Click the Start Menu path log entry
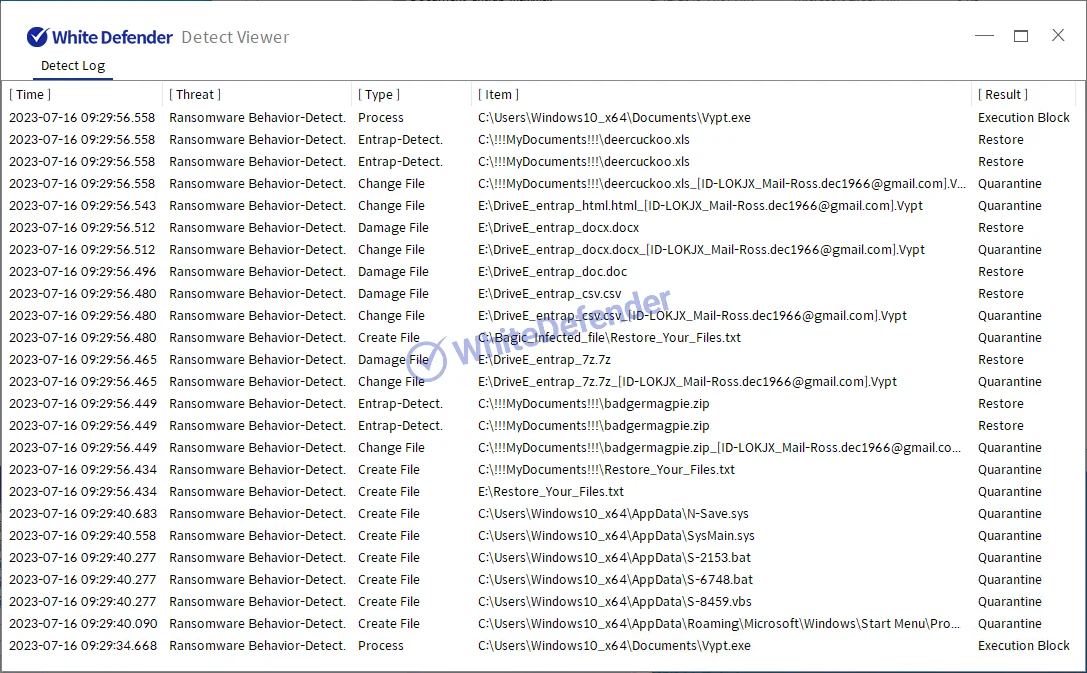1087x673 pixels. 720,624
